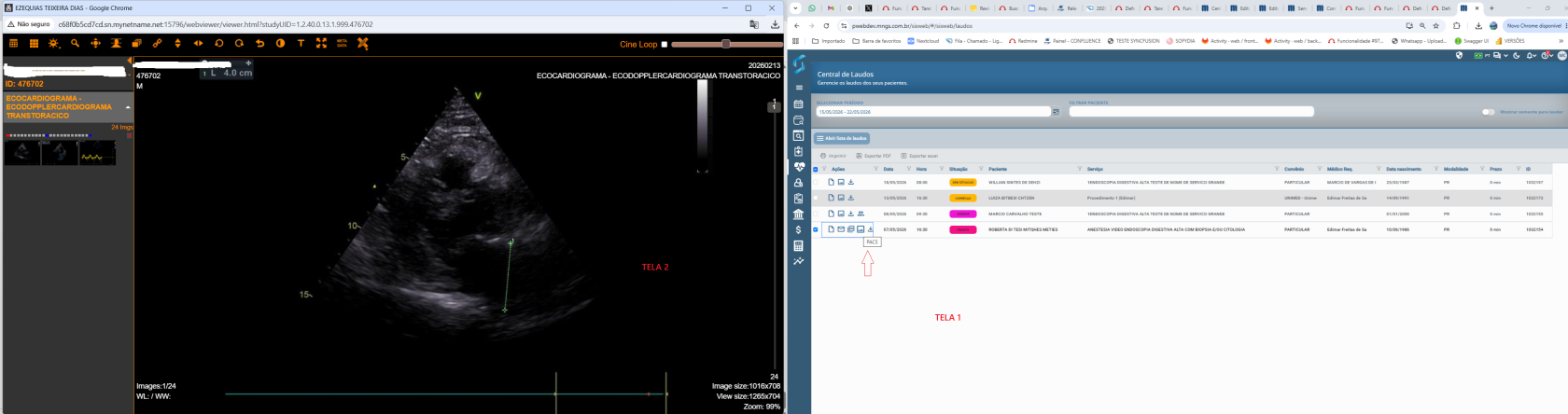Click 'Novo Chrome disponível' button
This screenshot has width=1568, height=414.
[x=1533, y=26]
